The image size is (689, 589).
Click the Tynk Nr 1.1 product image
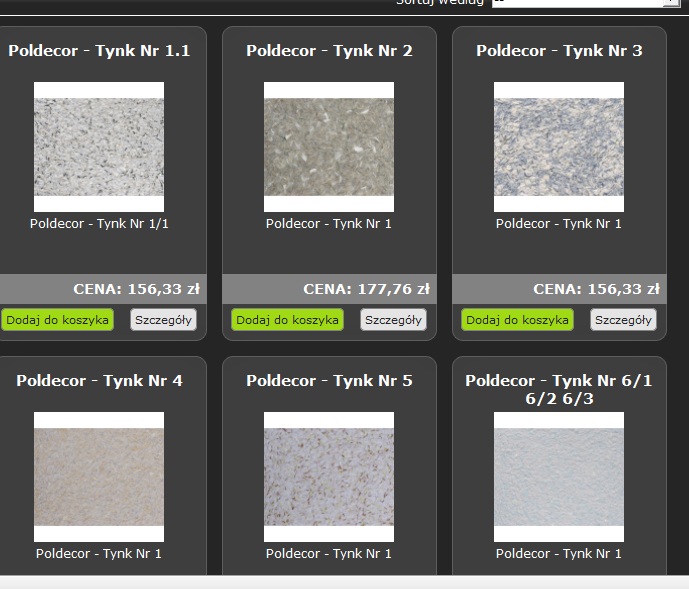point(99,147)
